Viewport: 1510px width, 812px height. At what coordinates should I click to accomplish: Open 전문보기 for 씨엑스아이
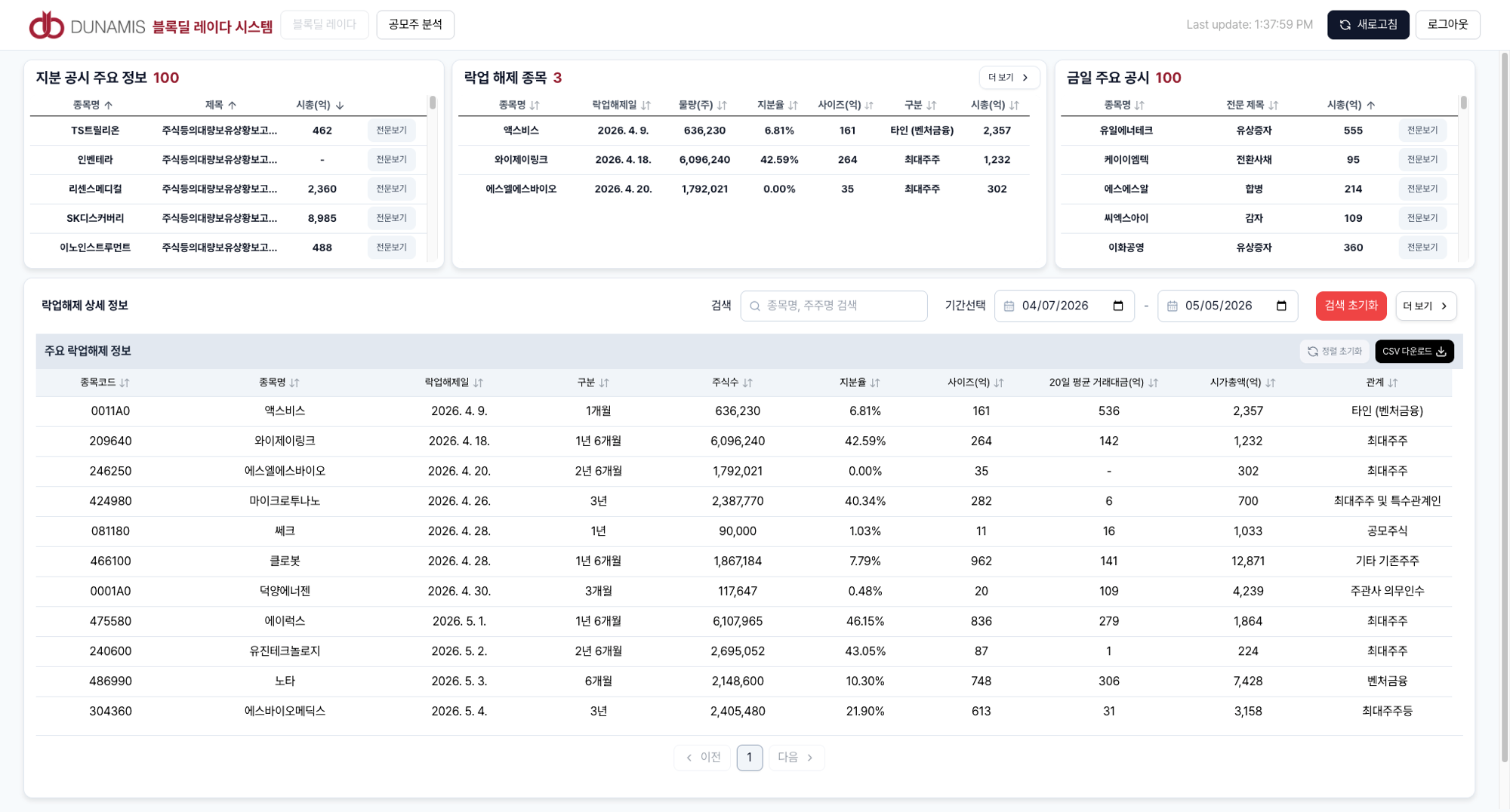1422,218
